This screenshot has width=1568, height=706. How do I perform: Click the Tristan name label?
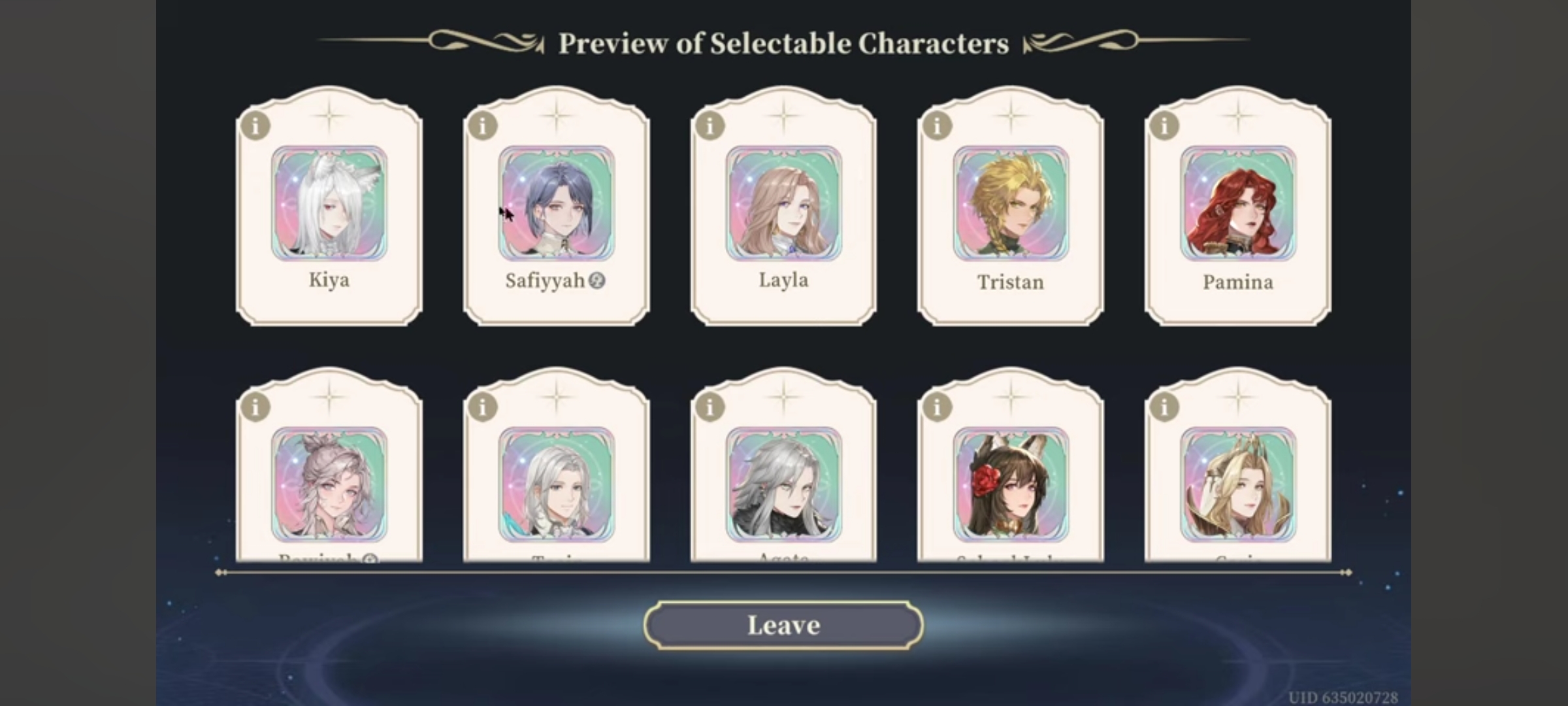pos(1011,282)
